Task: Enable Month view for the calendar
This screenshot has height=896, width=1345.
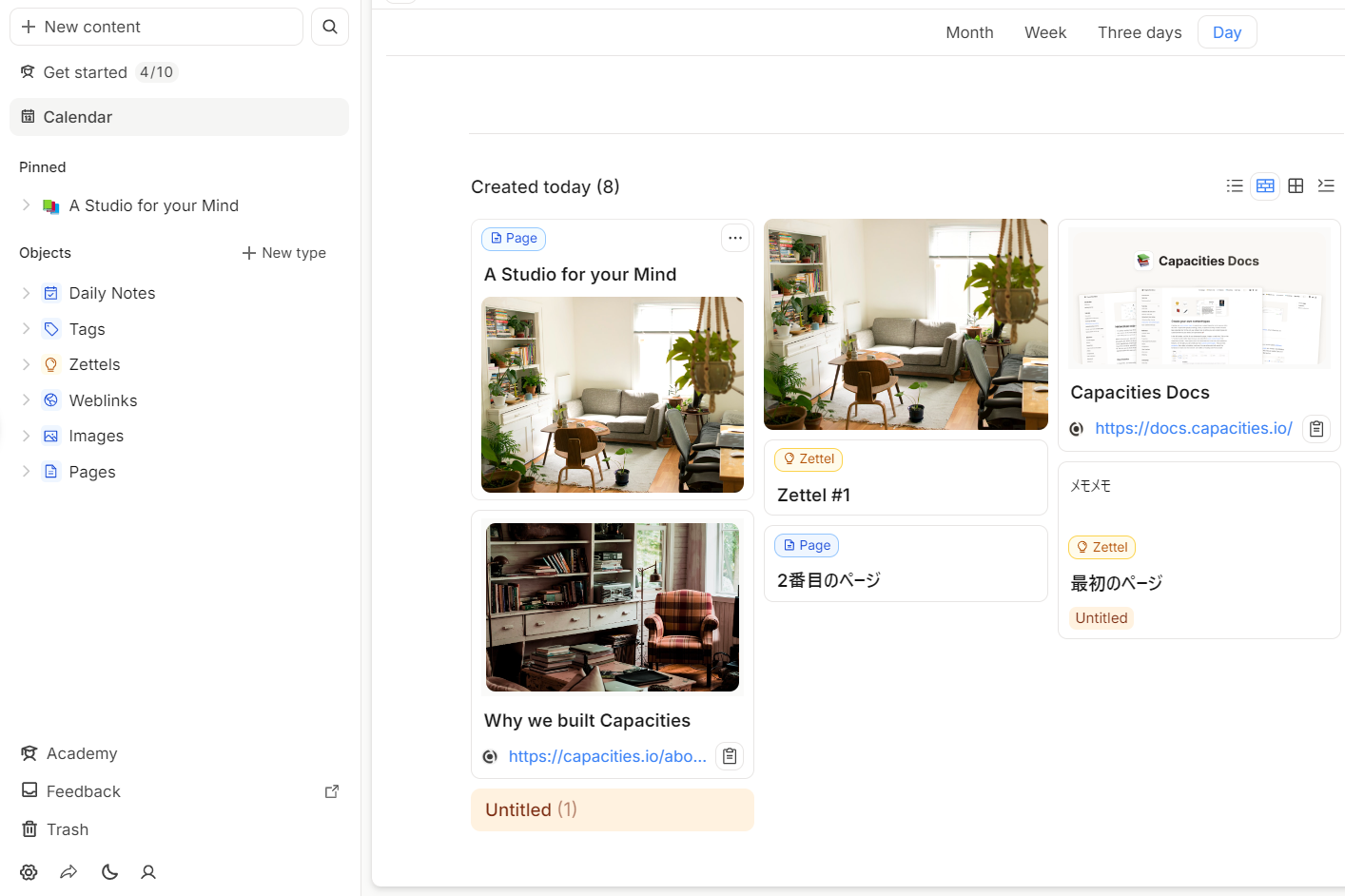Action: (x=969, y=31)
